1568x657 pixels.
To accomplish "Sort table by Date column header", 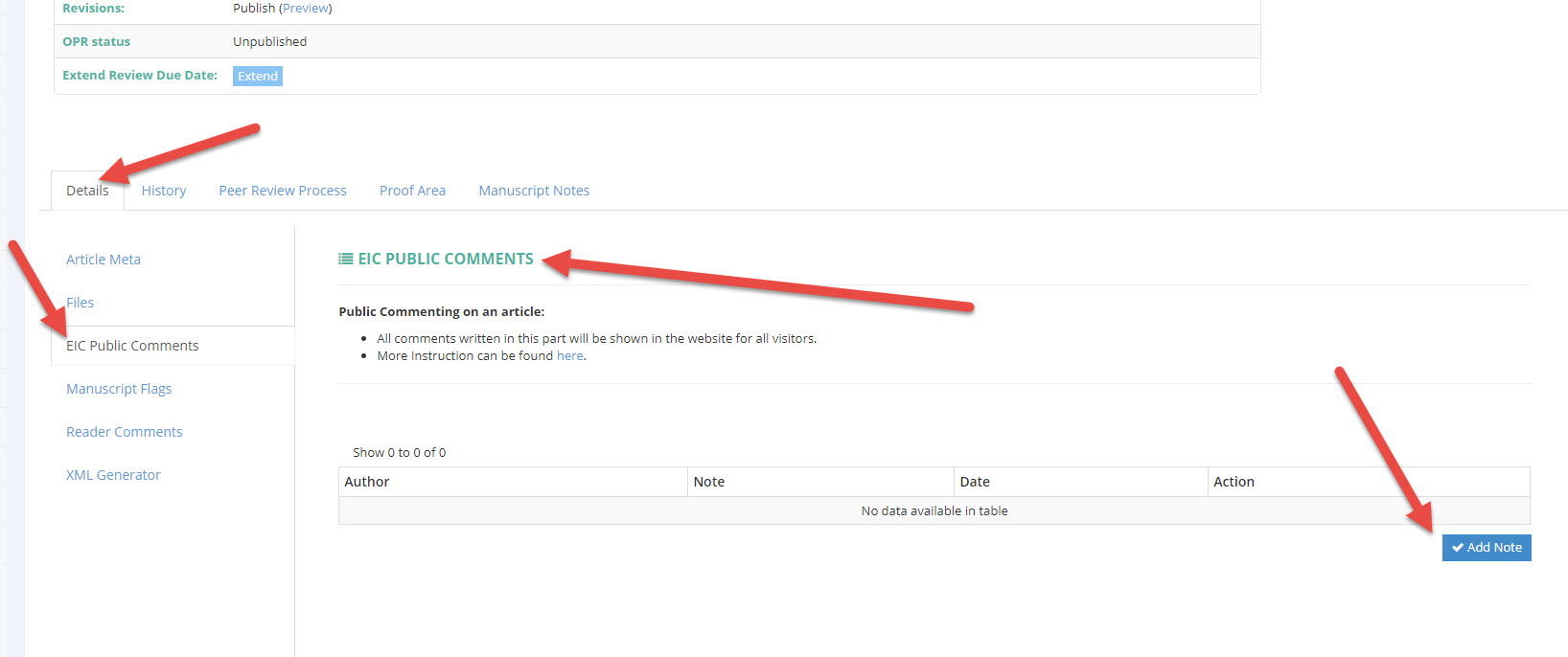I will point(1080,482).
